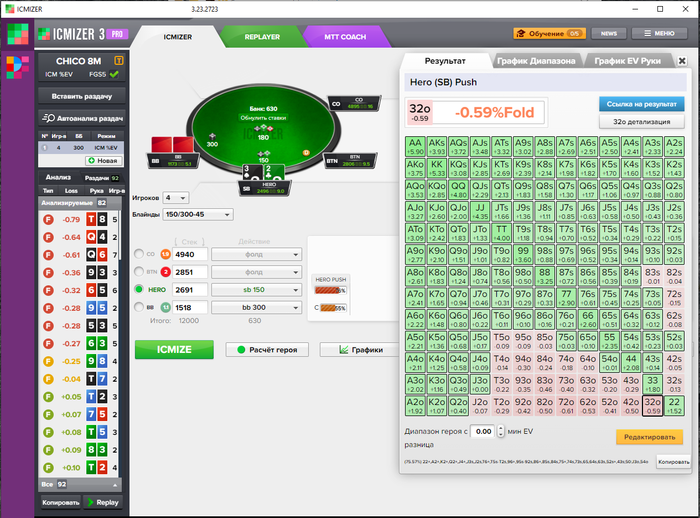Click Ссылка на результат link button

click(x=642, y=104)
